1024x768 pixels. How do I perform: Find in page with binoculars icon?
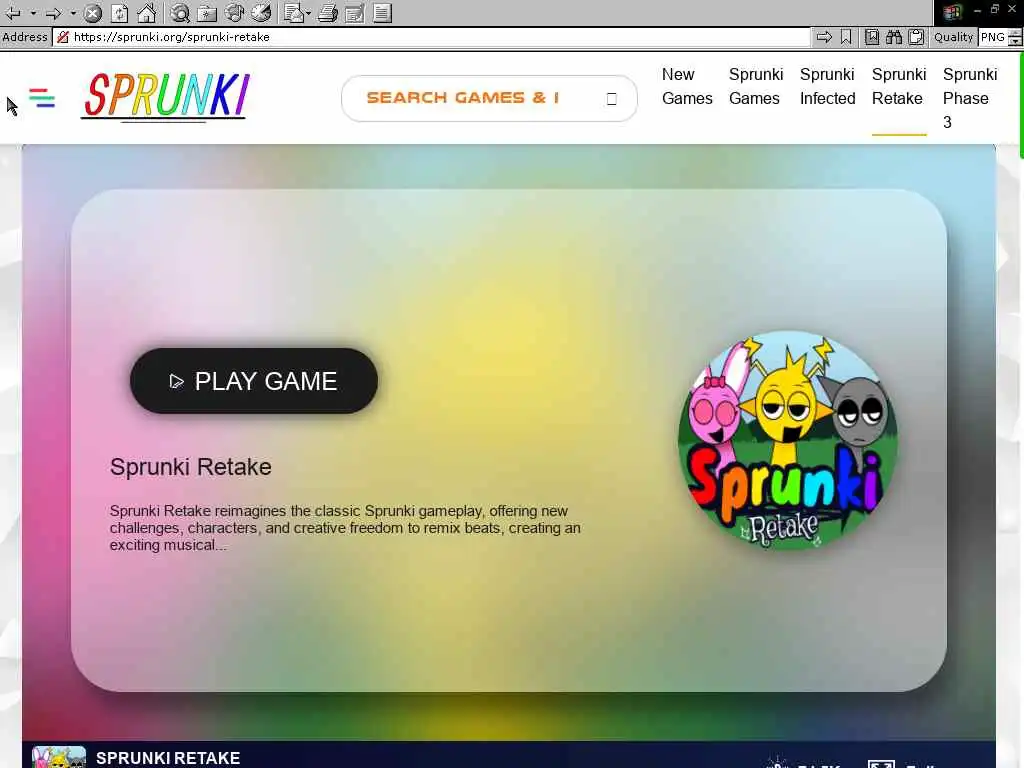click(894, 37)
